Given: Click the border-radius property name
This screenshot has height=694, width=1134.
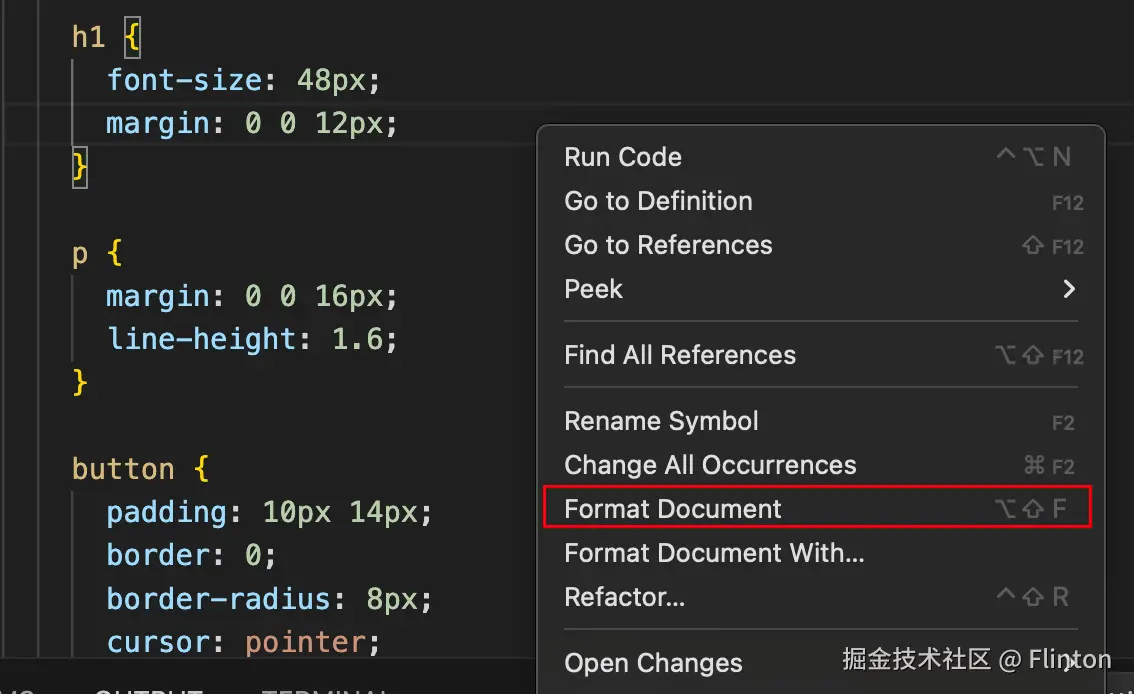Looking at the screenshot, I should coord(219,599).
